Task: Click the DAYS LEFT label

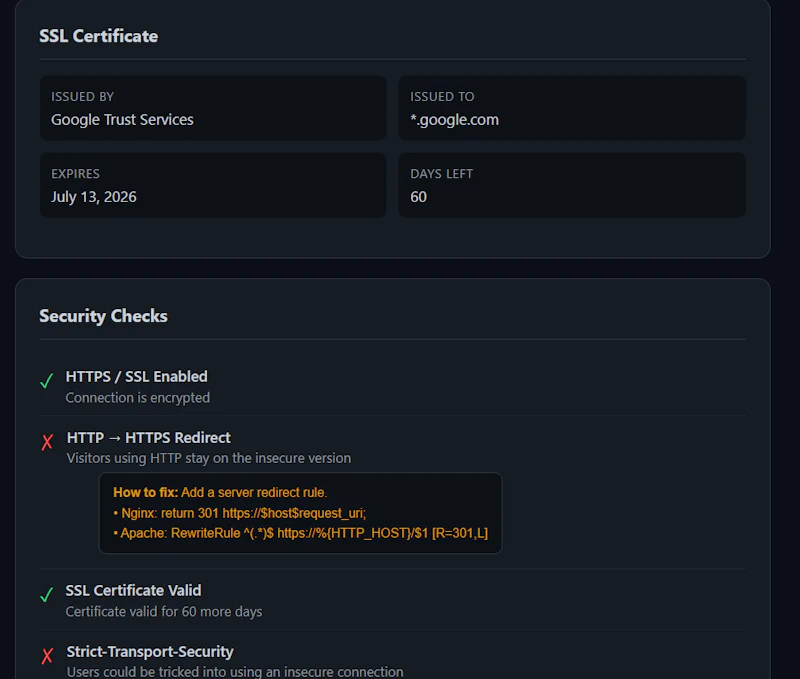Action: (441, 174)
